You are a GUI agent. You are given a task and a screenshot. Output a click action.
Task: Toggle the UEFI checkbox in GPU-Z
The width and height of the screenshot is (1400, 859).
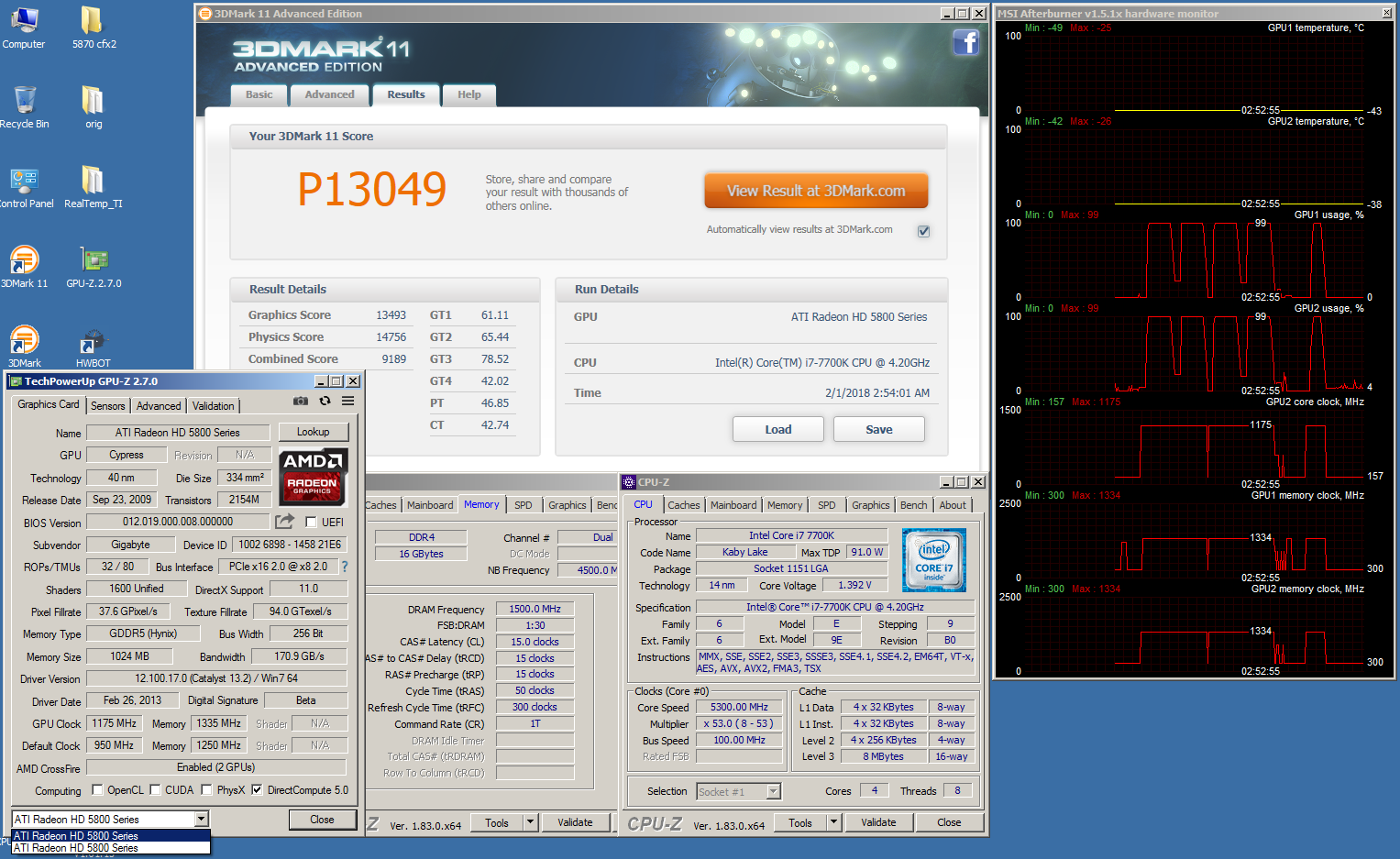click(312, 523)
